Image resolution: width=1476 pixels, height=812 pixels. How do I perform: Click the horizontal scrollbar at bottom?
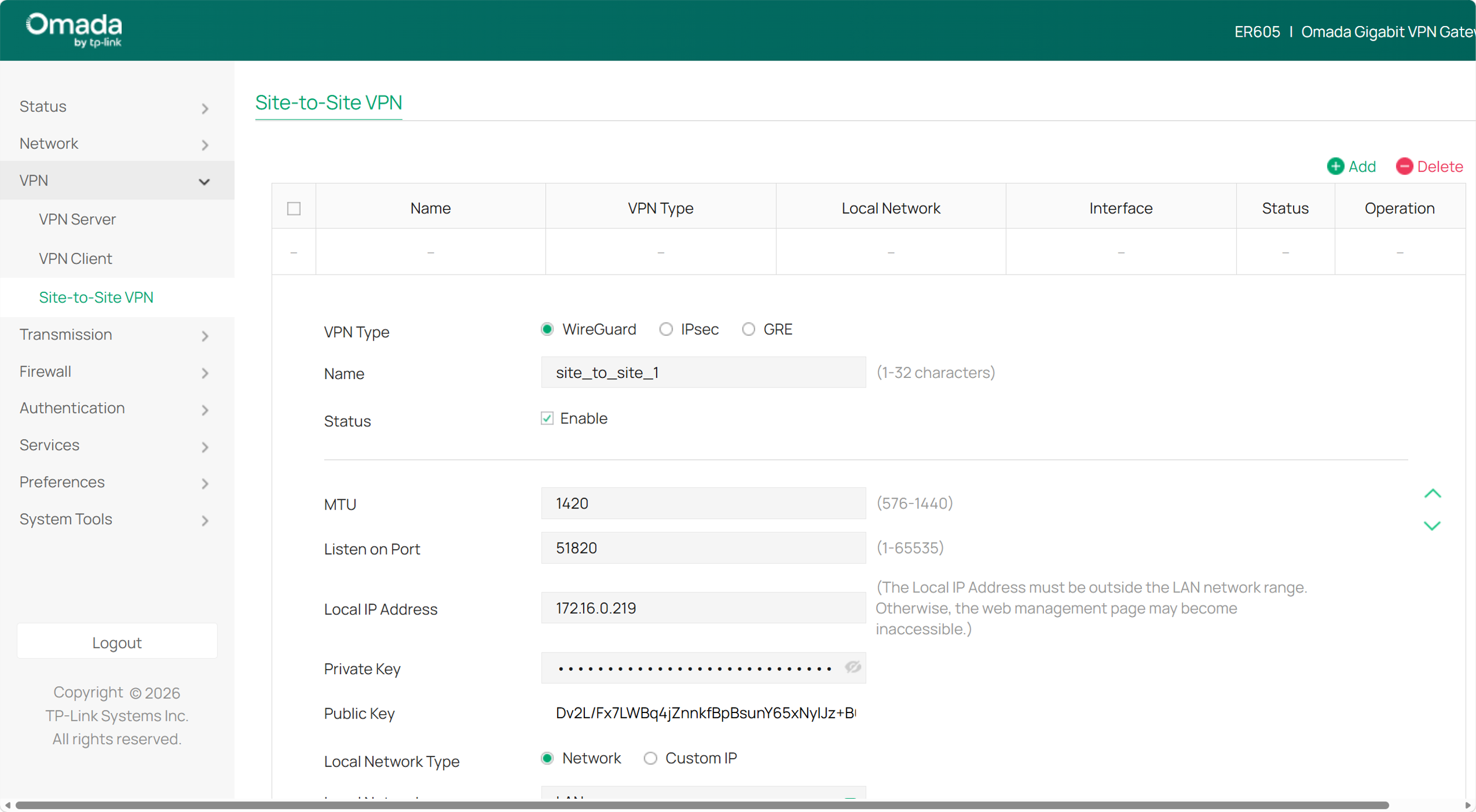[702, 805]
